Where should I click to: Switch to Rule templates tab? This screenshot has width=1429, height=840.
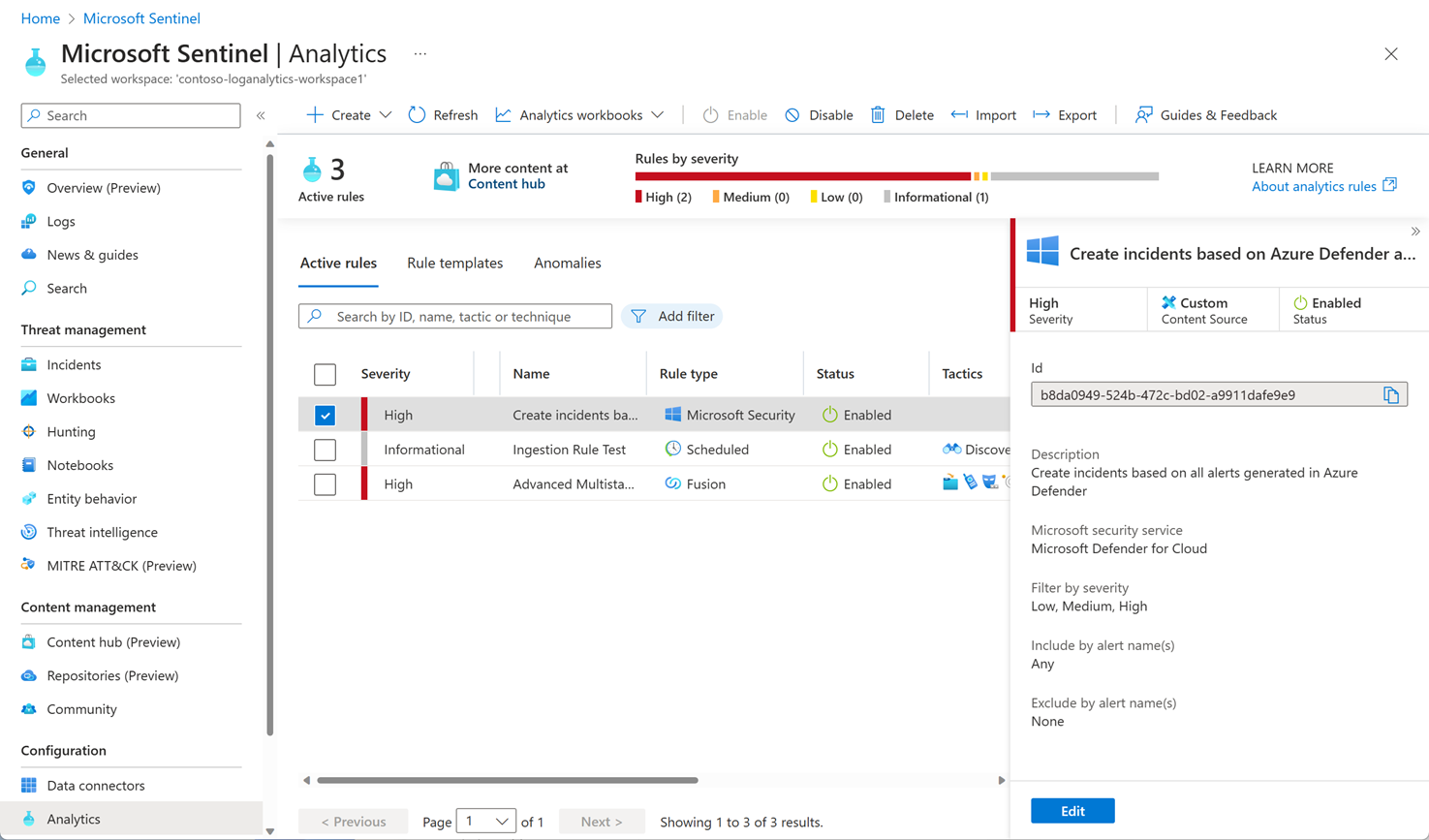[x=454, y=264]
